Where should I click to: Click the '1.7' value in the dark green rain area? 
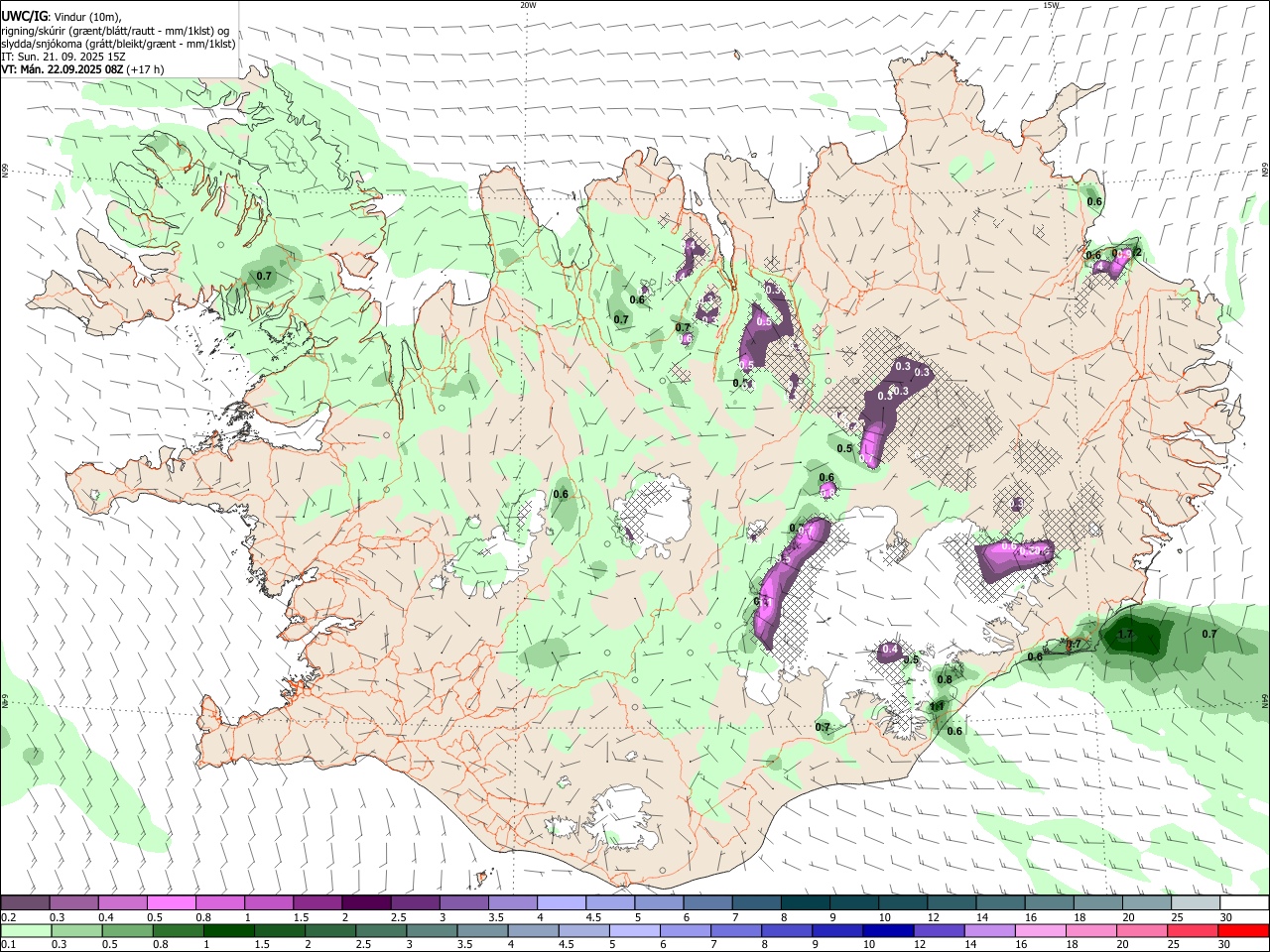tap(1125, 635)
